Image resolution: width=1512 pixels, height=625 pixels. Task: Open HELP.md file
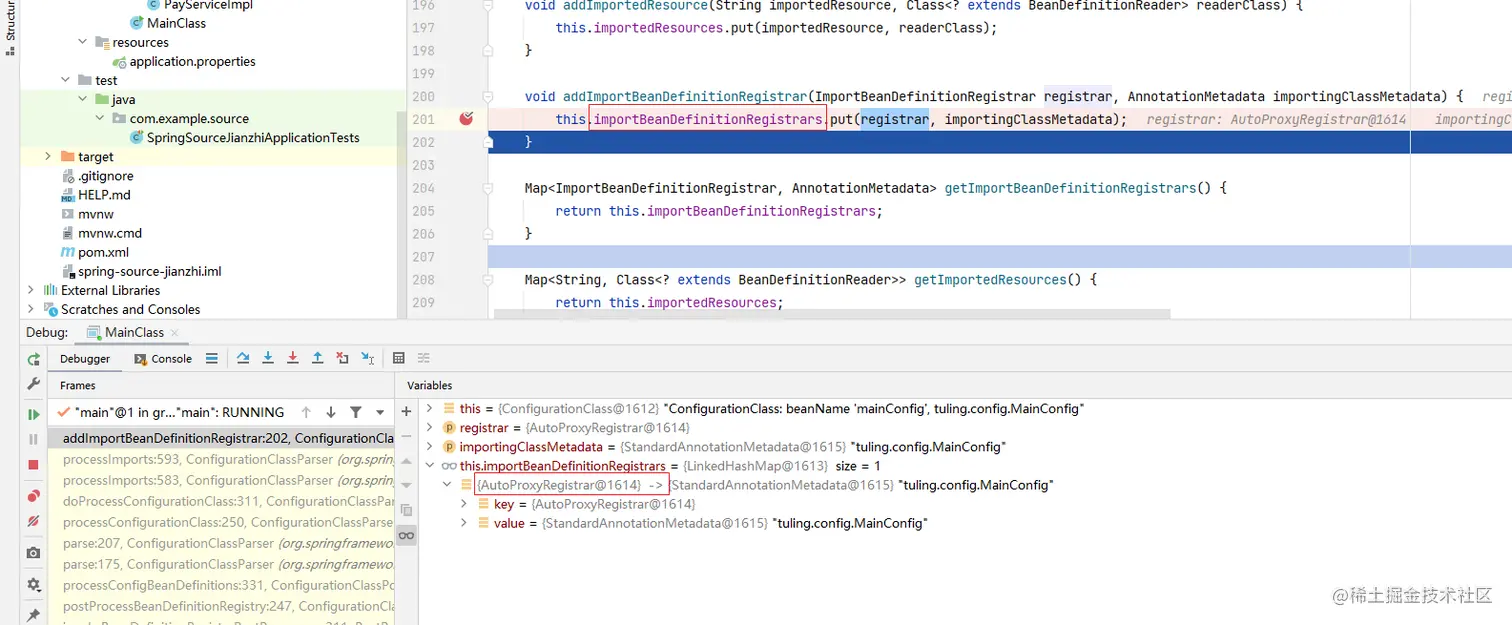104,195
